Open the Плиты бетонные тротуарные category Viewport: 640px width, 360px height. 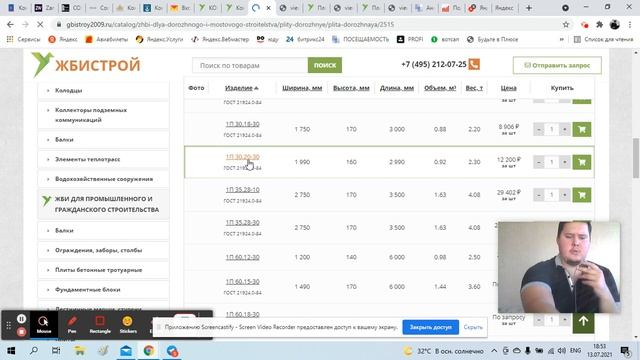coord(103,270)
